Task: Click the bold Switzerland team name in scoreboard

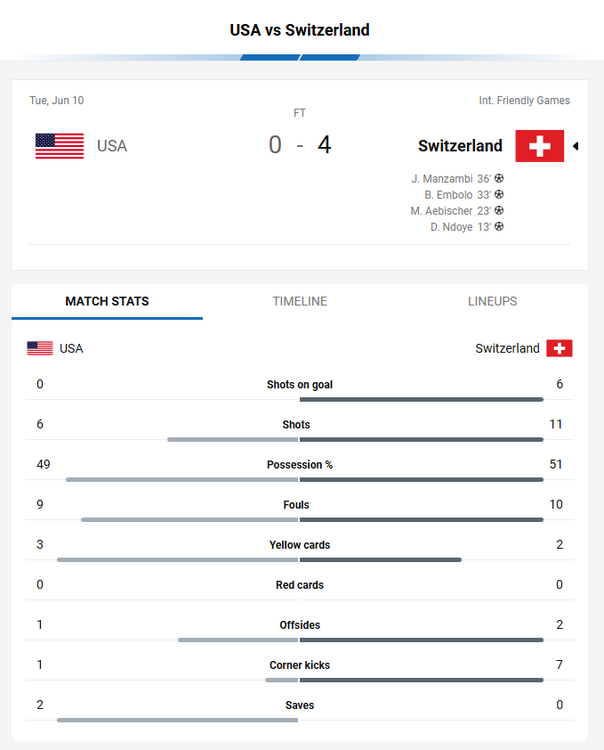Action: [x=460, y=146]
